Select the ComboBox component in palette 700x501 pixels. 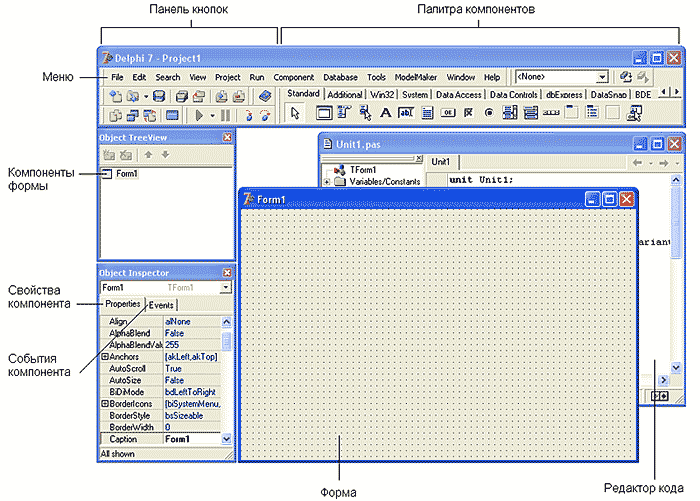click(x=530, y=113)
